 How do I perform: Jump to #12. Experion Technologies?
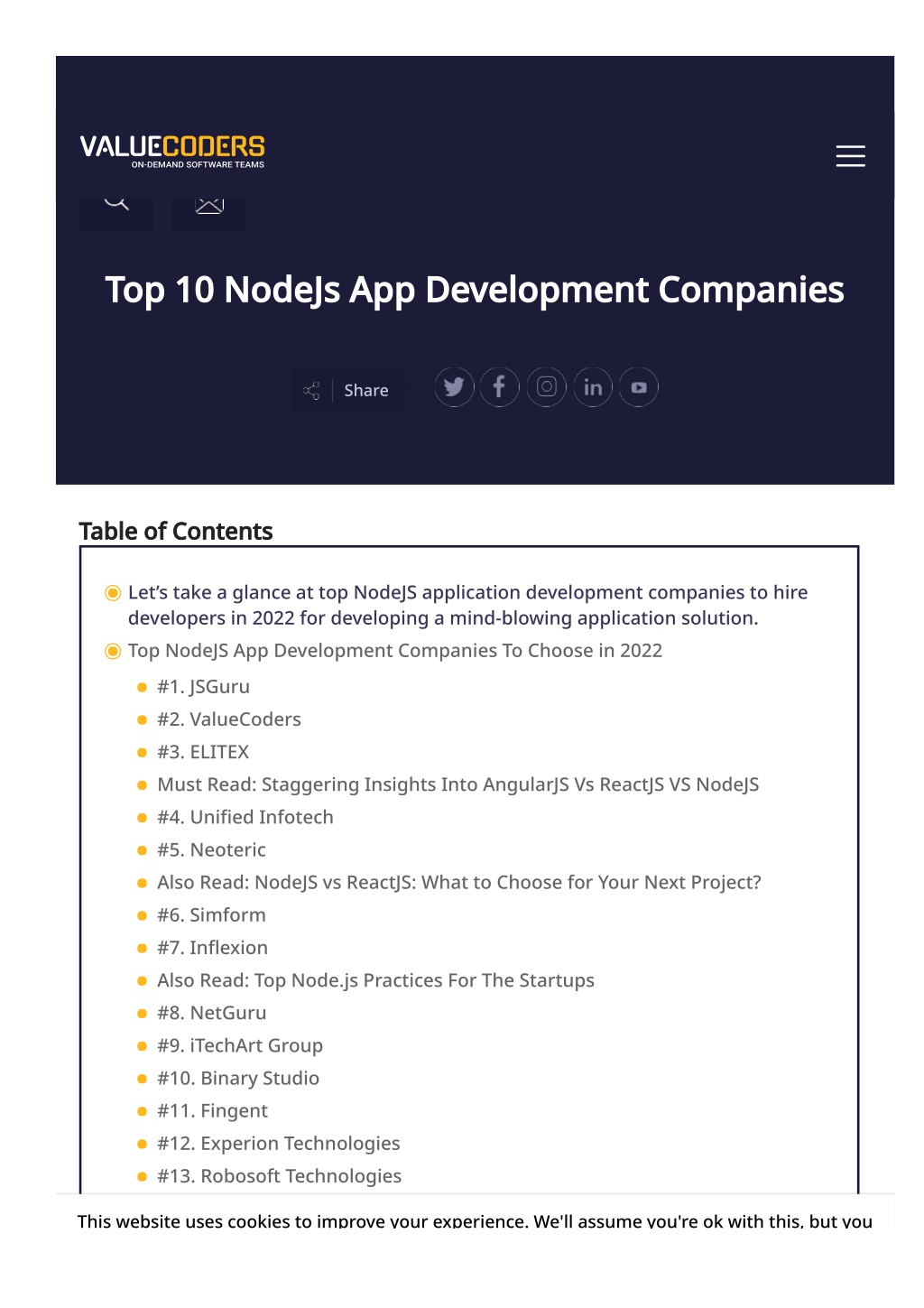(x=279, y=1143)
